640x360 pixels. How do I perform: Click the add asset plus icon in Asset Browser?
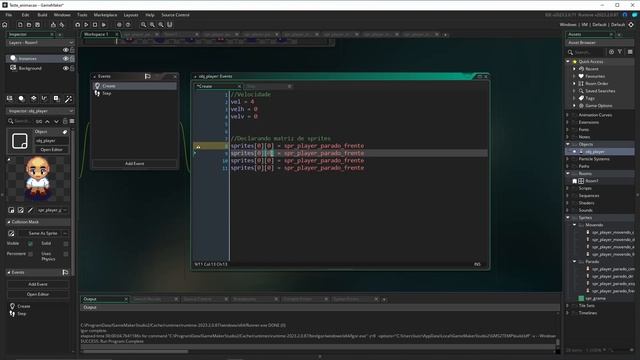[x=611, y=52]
